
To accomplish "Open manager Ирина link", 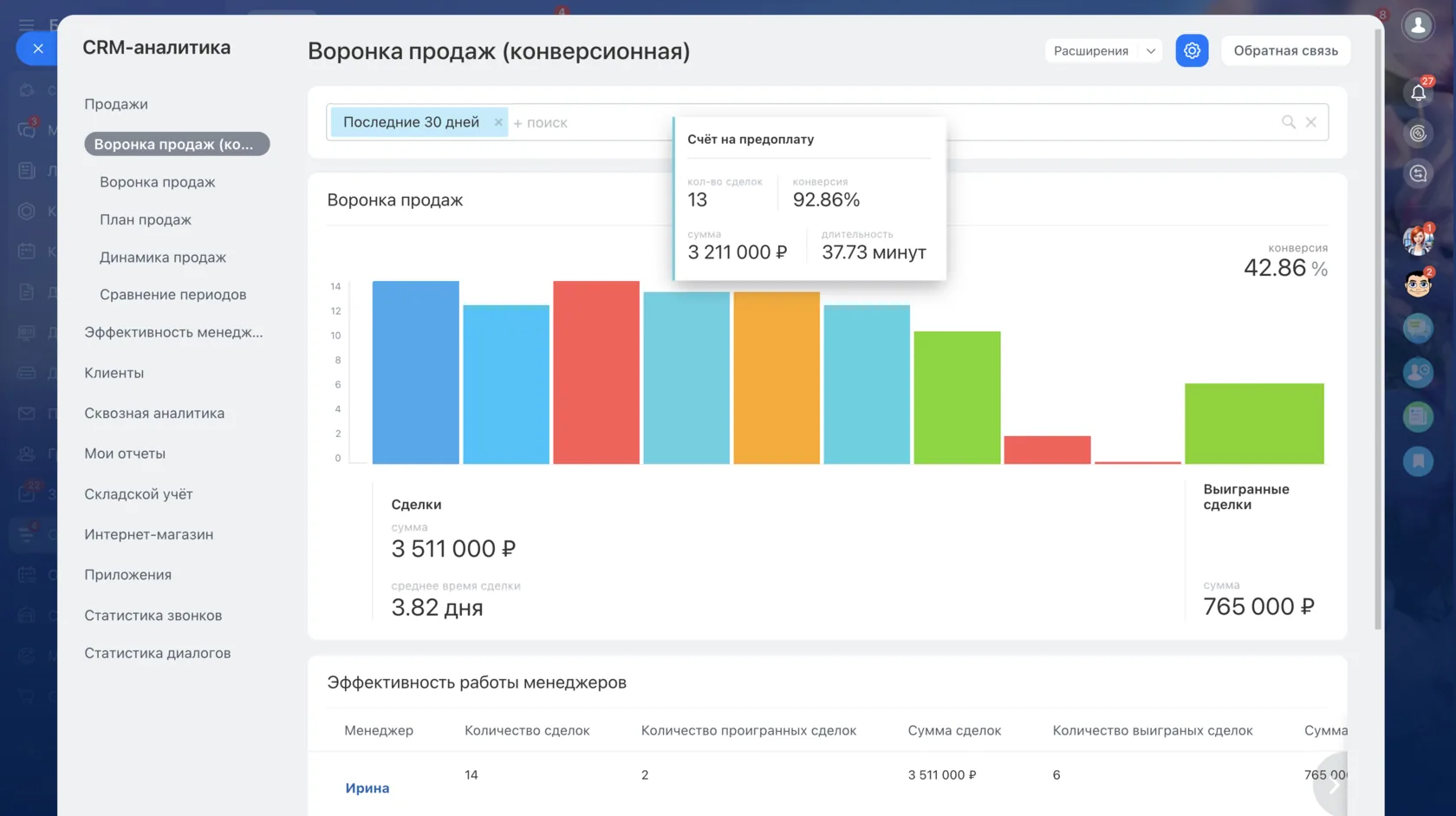I will [x=367, y=788].
